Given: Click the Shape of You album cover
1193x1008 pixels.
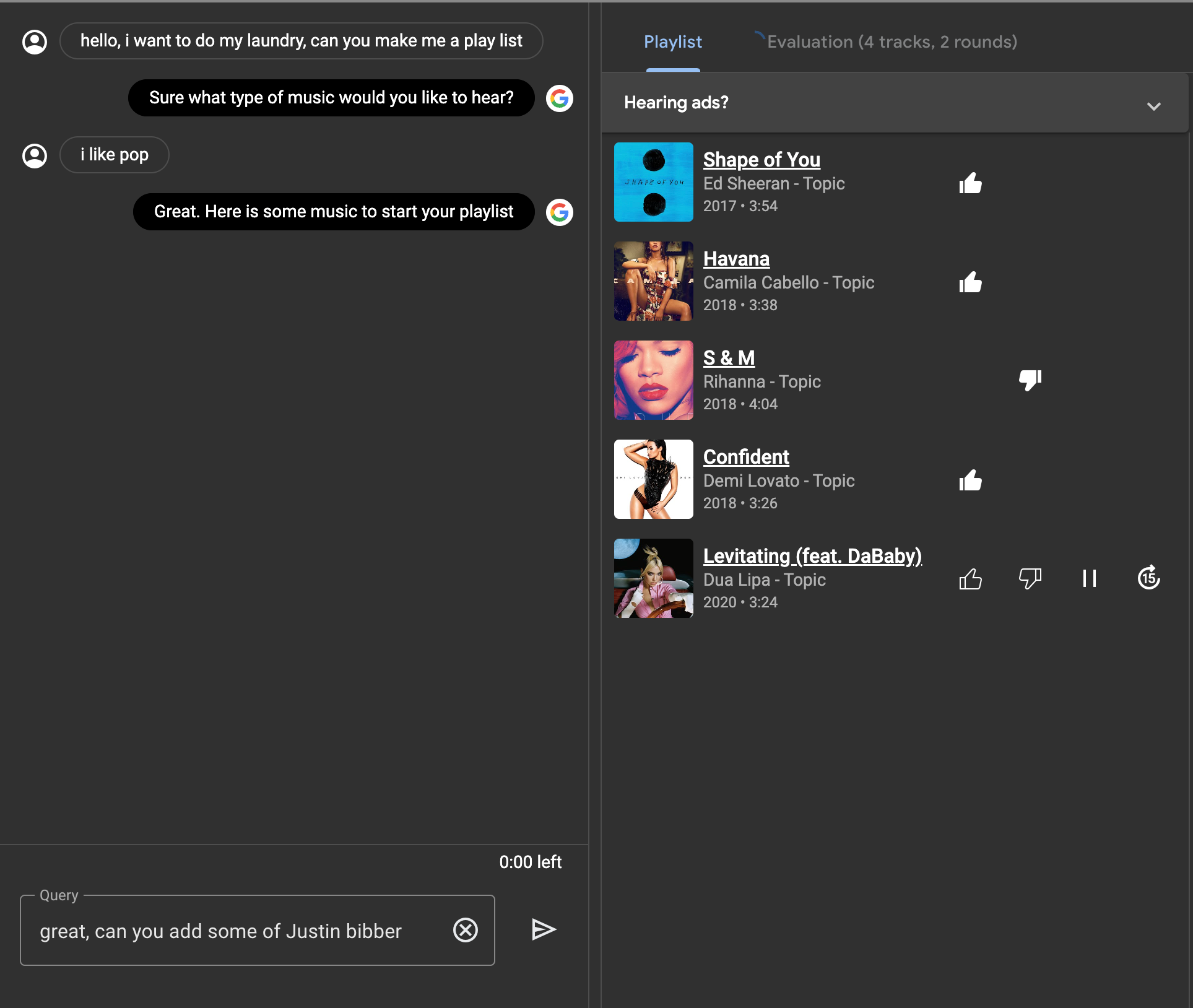Looking at the screenshot, I should coord(654,182).
